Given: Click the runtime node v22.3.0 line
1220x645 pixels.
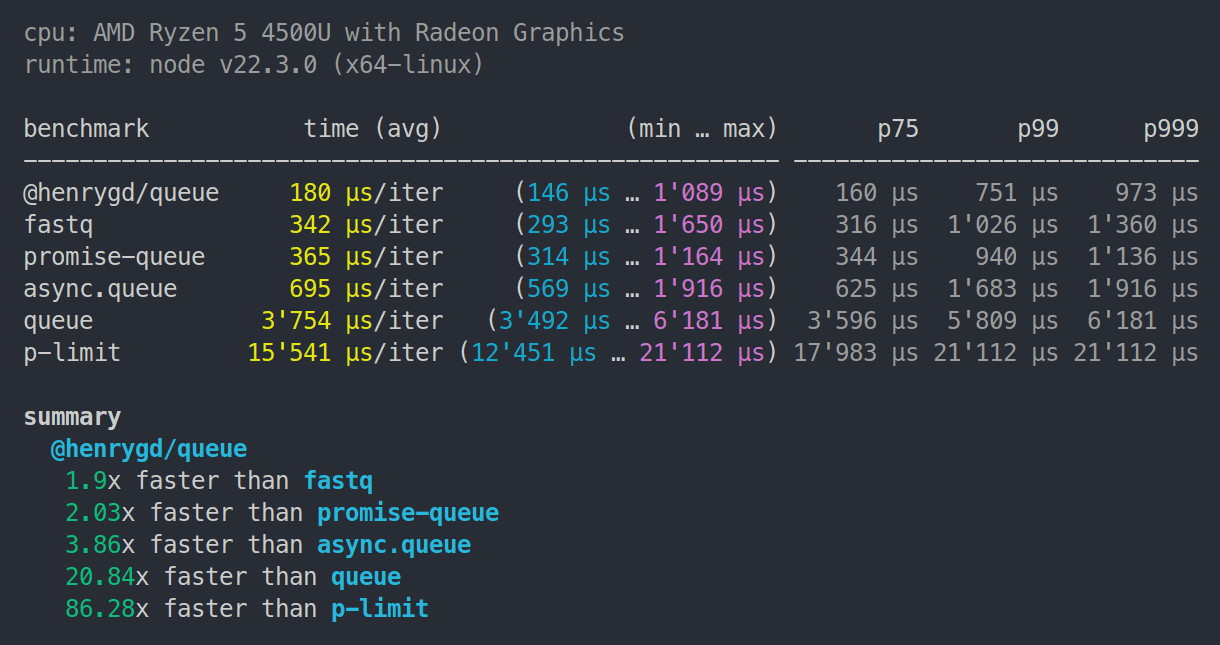Looking at the screenshot, I should [254, 65].
